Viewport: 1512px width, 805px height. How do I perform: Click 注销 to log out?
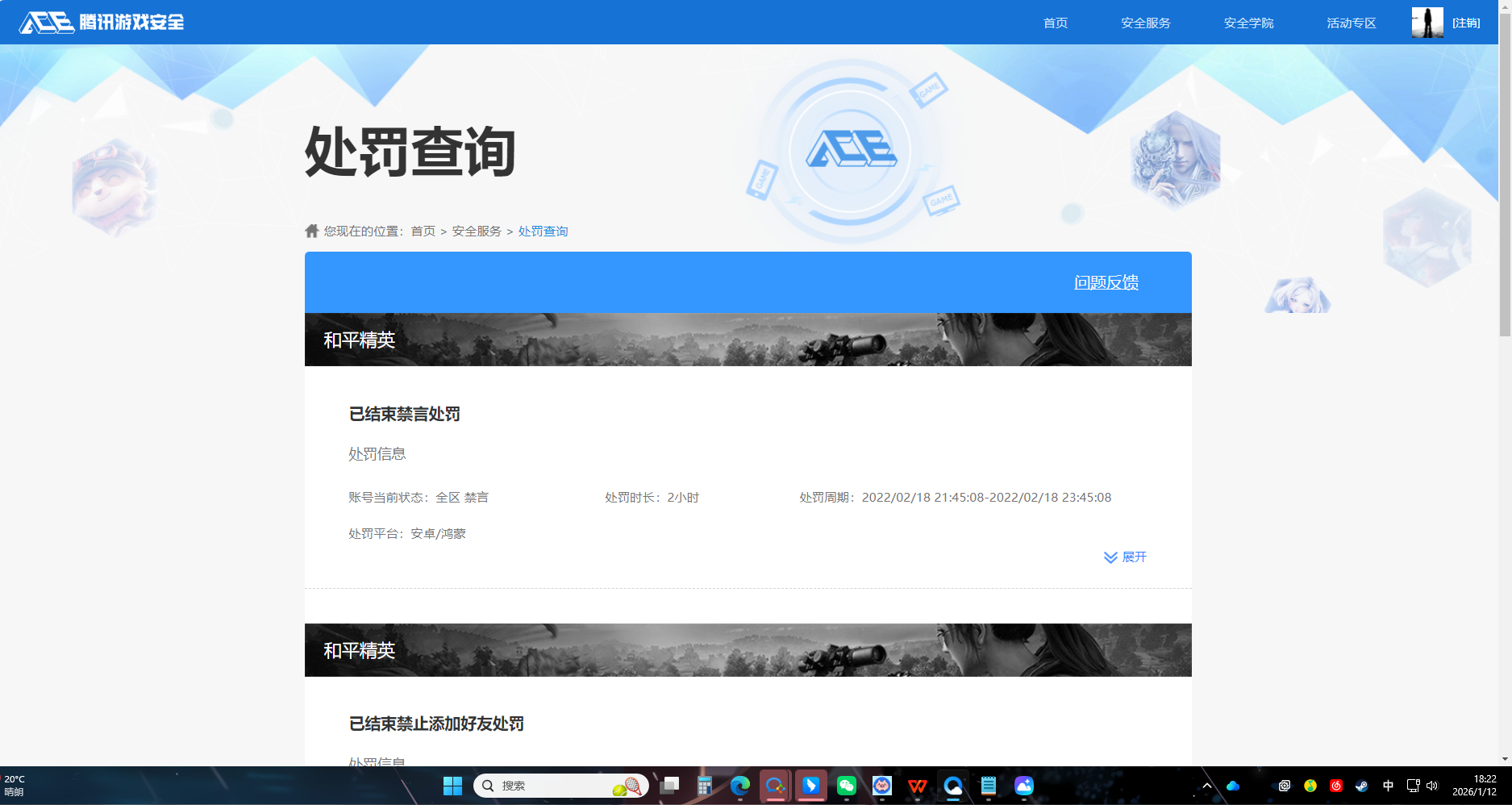click(x=1468, y=22)
